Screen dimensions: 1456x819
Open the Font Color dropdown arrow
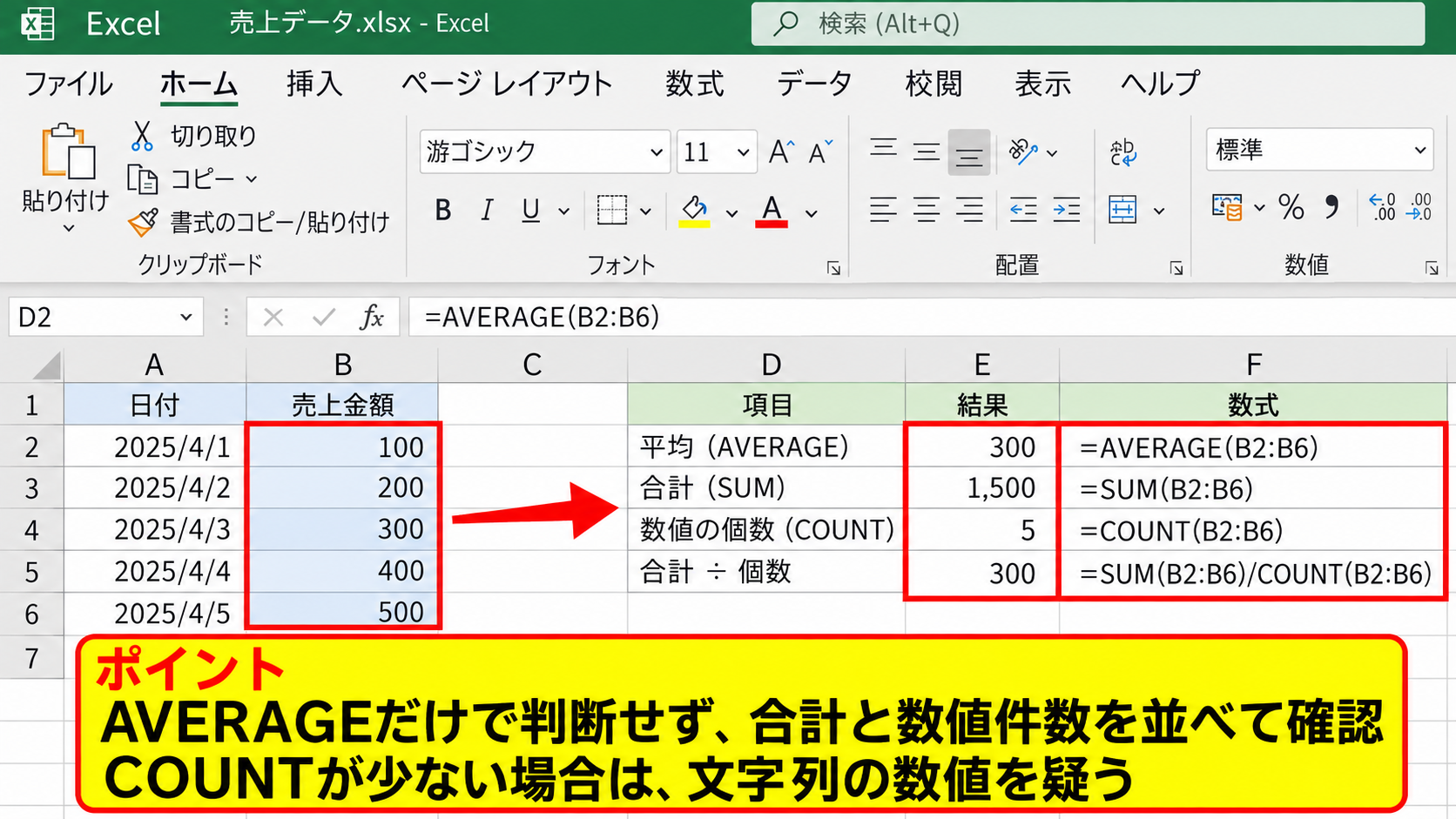(x=811, y=213)
